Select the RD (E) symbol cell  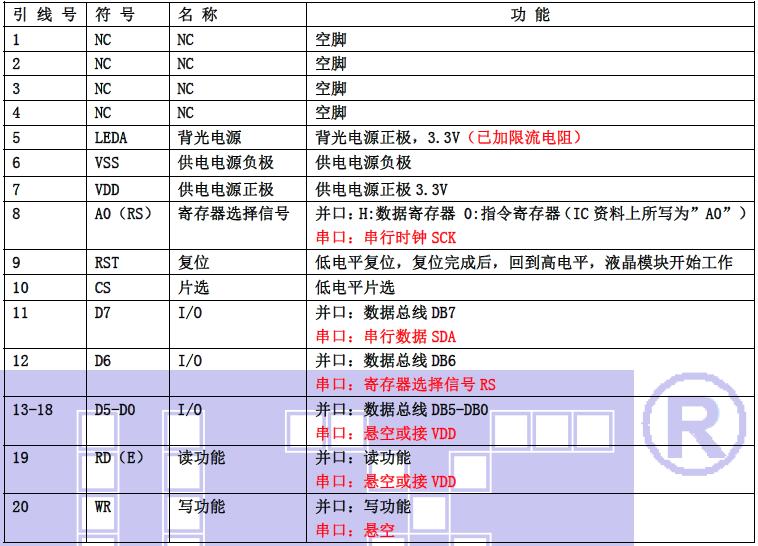coord(119,458)
